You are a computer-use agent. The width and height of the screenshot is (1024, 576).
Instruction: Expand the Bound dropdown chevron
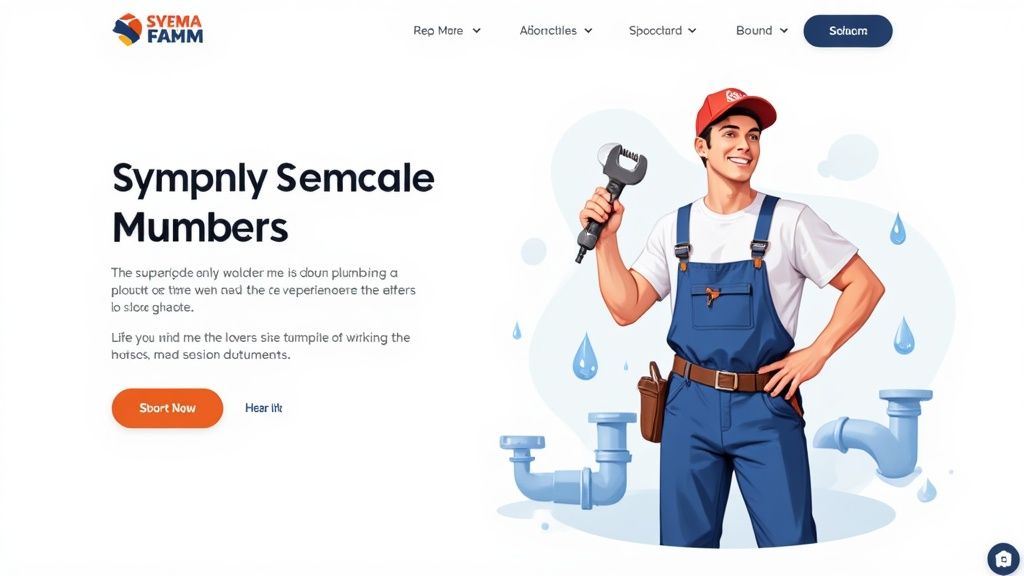(784, 31)
